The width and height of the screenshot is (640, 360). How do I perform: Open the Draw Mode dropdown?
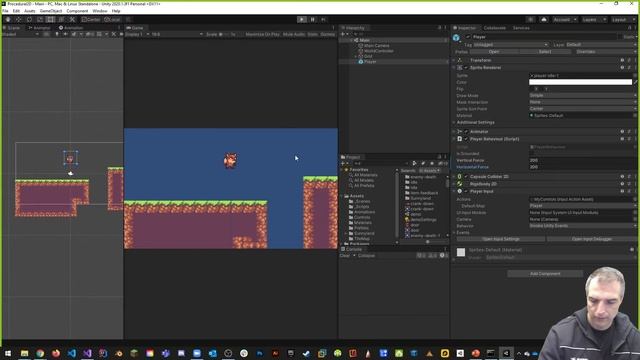[x=582, y=95]
